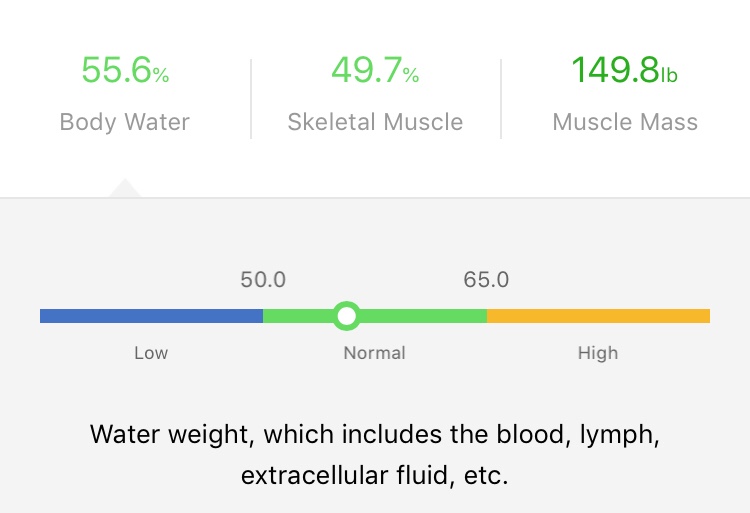Click the yellow High range segment
750x513 pixels.
tap(598, 316)
